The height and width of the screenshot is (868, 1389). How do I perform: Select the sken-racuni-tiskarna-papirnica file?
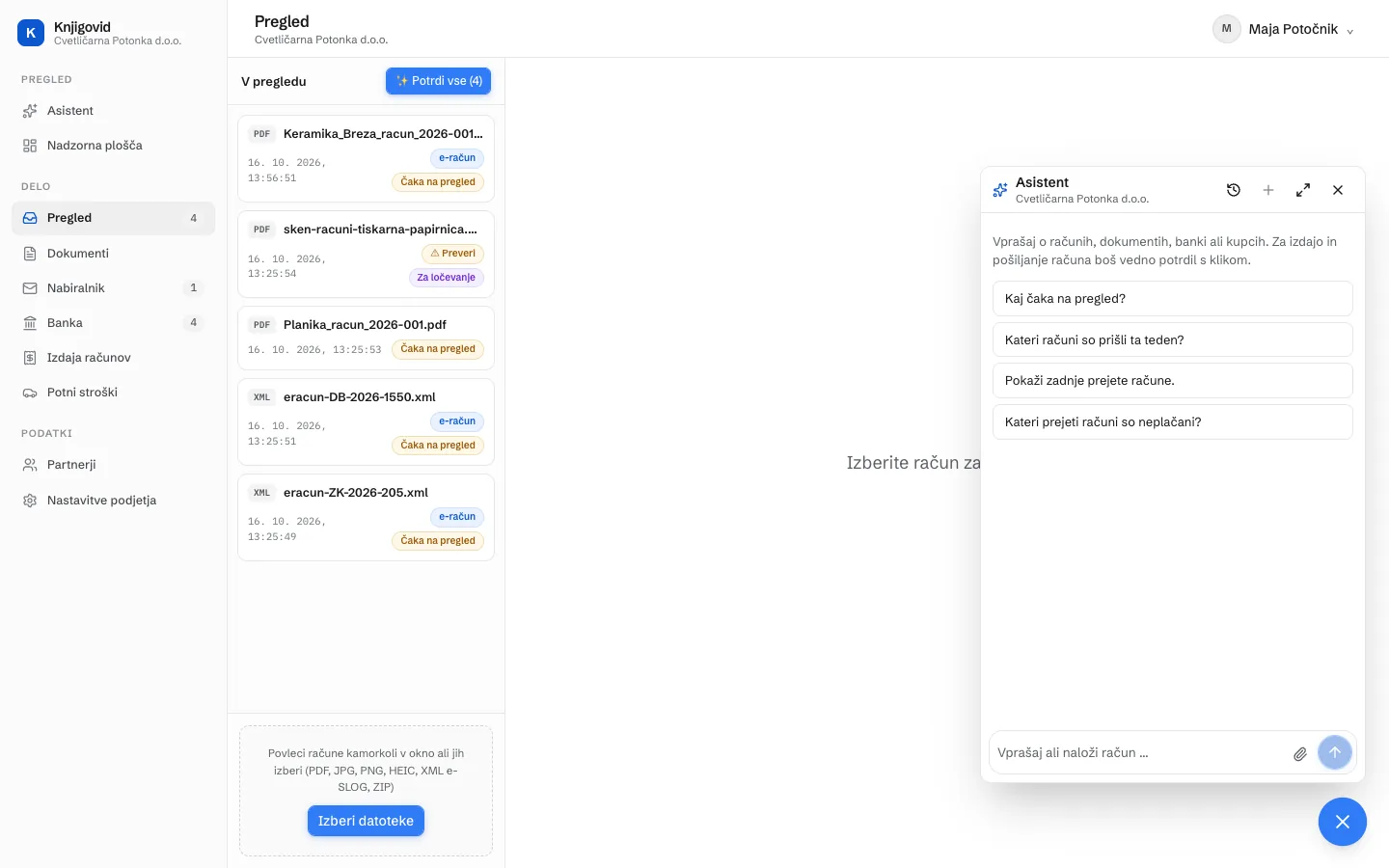coord(366,255)
